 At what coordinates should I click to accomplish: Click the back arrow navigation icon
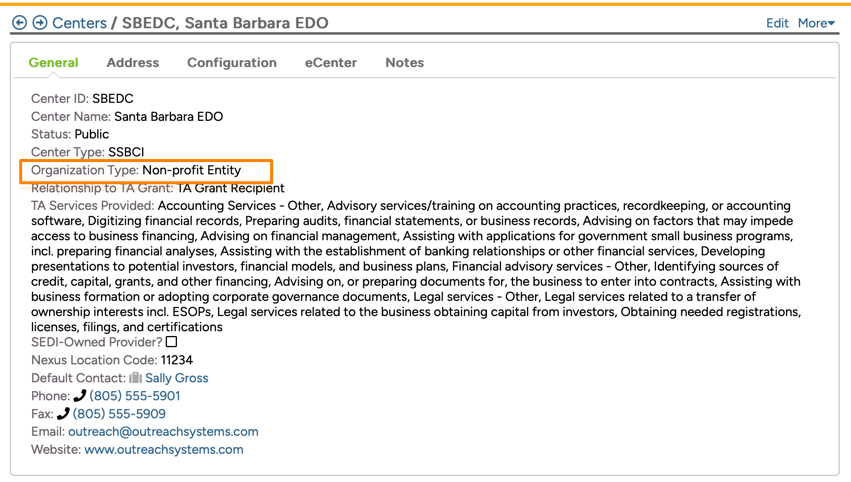tap(19, 23)
